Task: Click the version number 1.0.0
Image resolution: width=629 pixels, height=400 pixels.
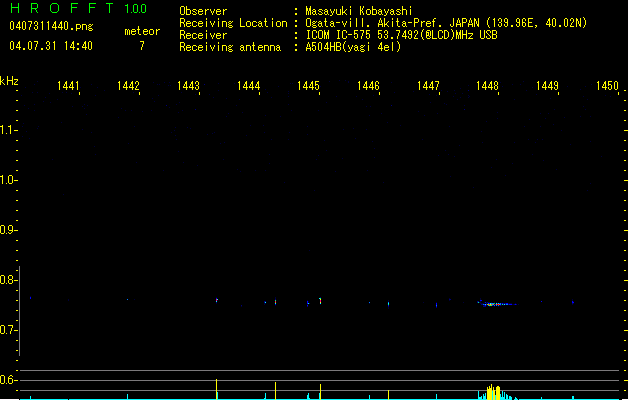Action: click(135, 9)
